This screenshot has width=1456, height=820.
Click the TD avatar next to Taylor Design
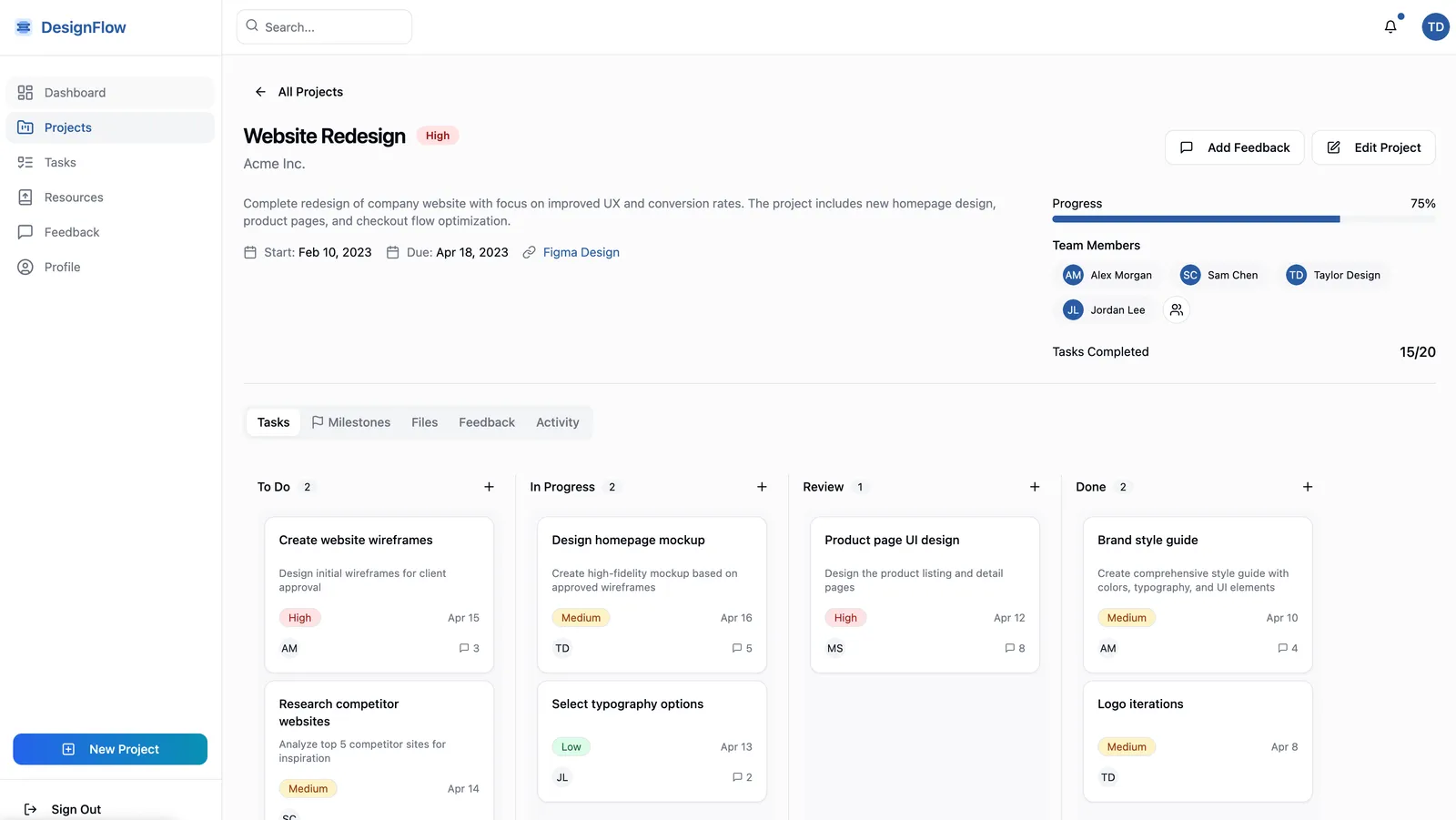click(1296, 275)
